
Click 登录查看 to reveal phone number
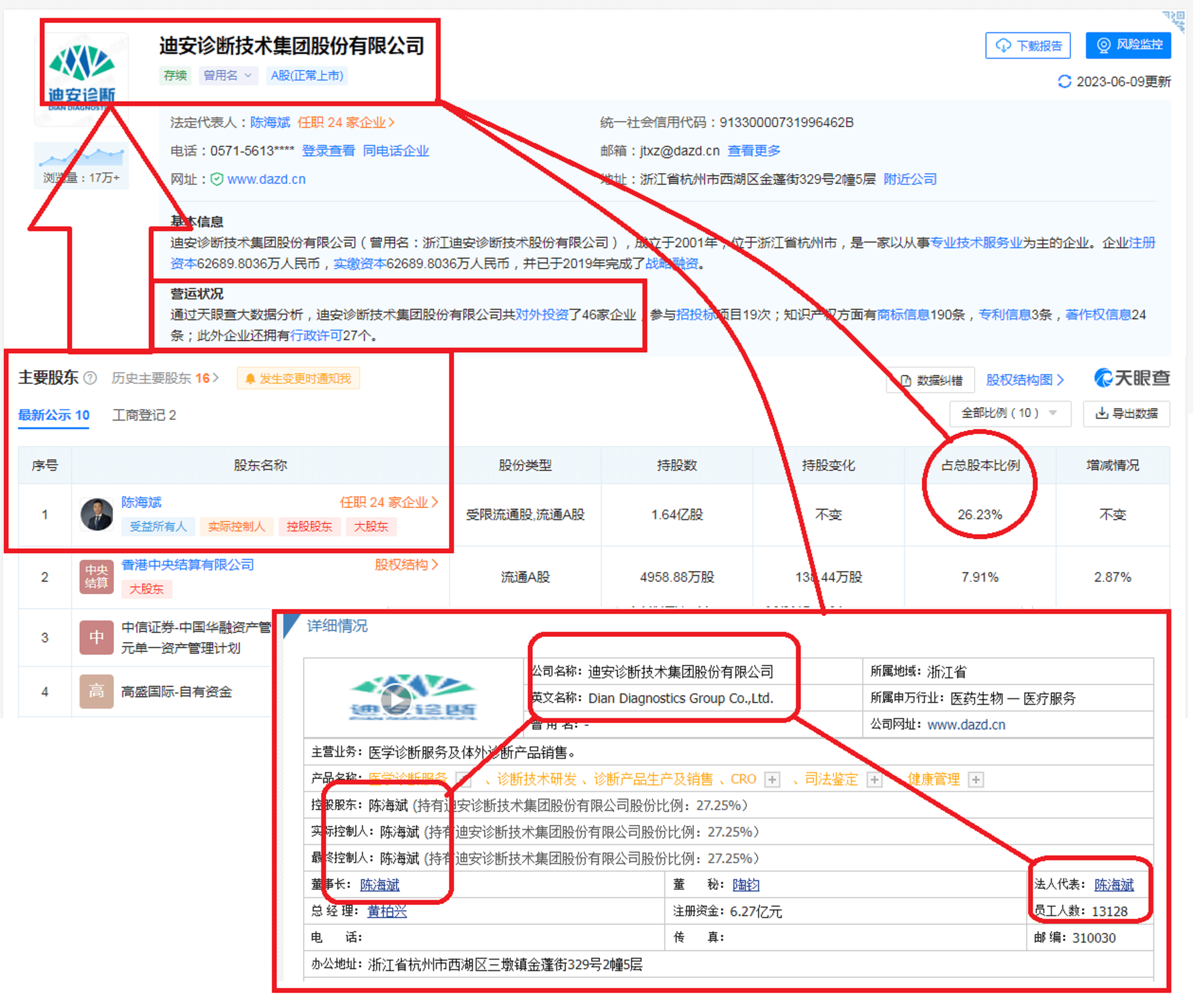[x=328, y=151]
